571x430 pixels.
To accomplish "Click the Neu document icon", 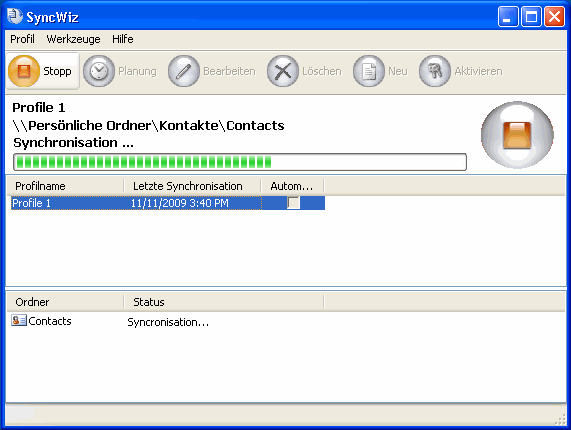I will click(369, 71).
